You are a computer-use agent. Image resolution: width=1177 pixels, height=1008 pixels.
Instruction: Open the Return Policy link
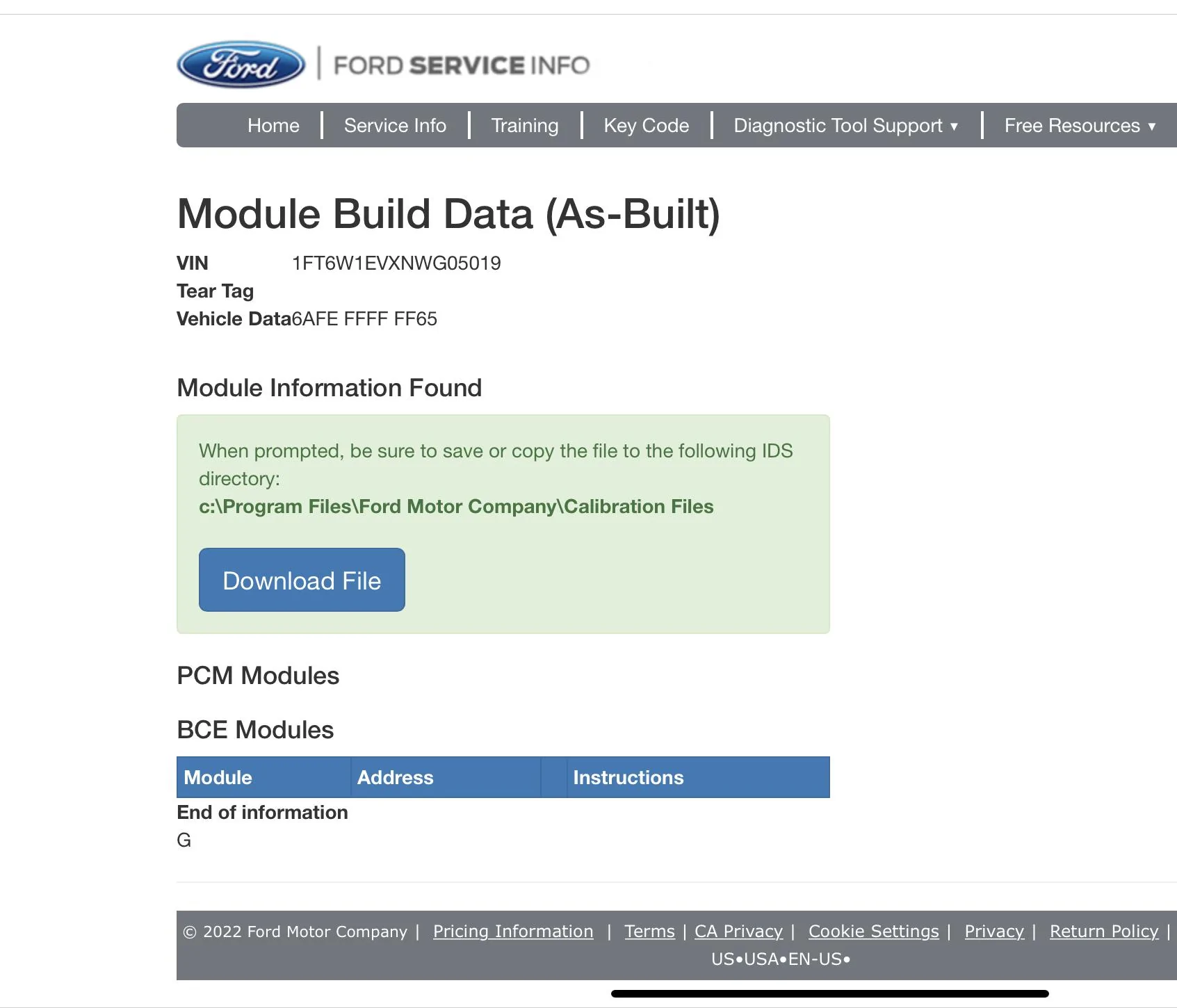(x=1104, y=932)
